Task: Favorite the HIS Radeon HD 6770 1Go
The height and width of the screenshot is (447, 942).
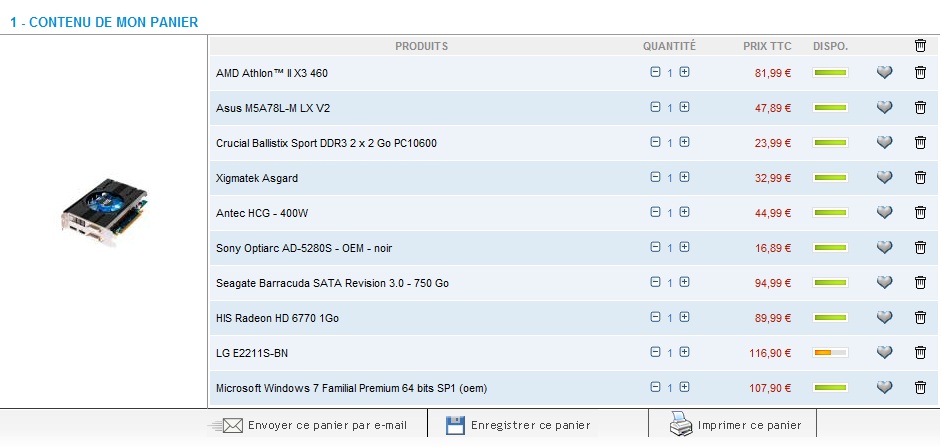Action: [x=884, y=318]
